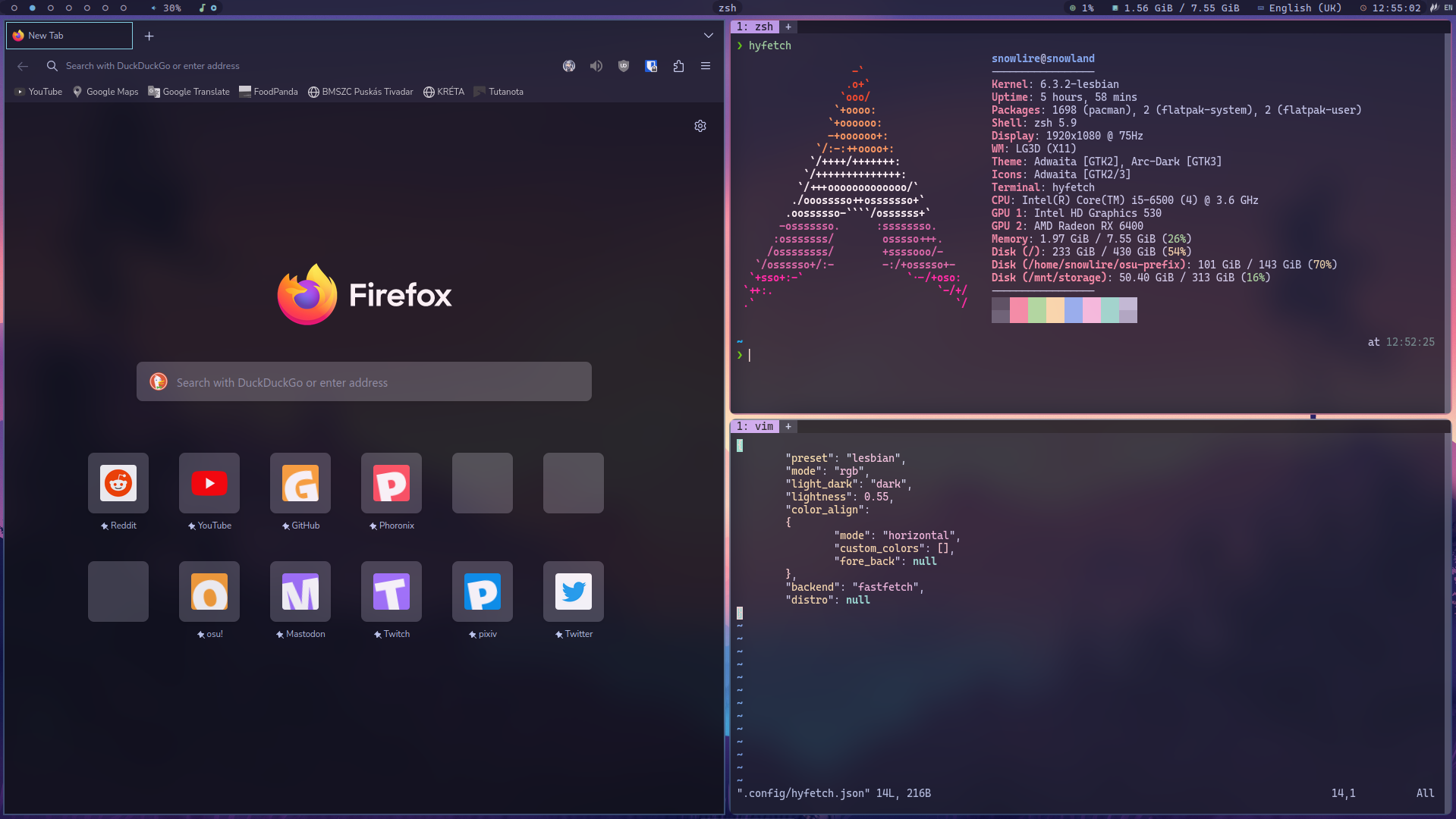The height and width of the screenshot is (819, 1456).
Task: Click the green swatch in hyfetch palette
Action: 1036,309
